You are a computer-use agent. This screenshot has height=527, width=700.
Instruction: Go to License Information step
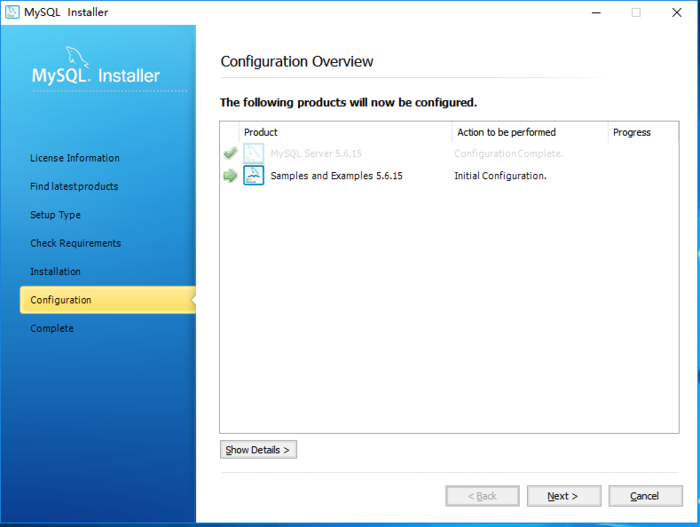(75, 158)
